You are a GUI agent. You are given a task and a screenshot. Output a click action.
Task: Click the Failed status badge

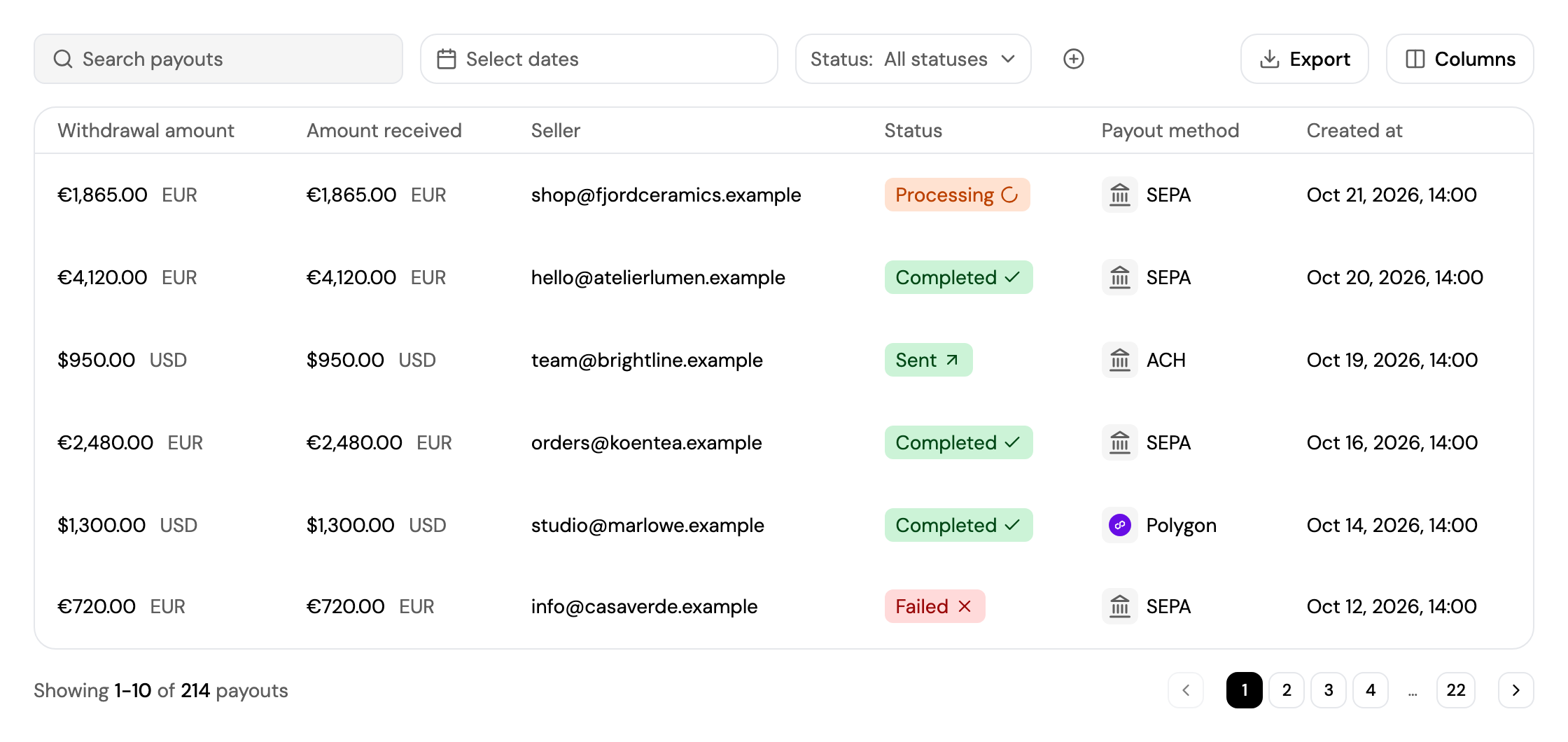pos(934,606)
